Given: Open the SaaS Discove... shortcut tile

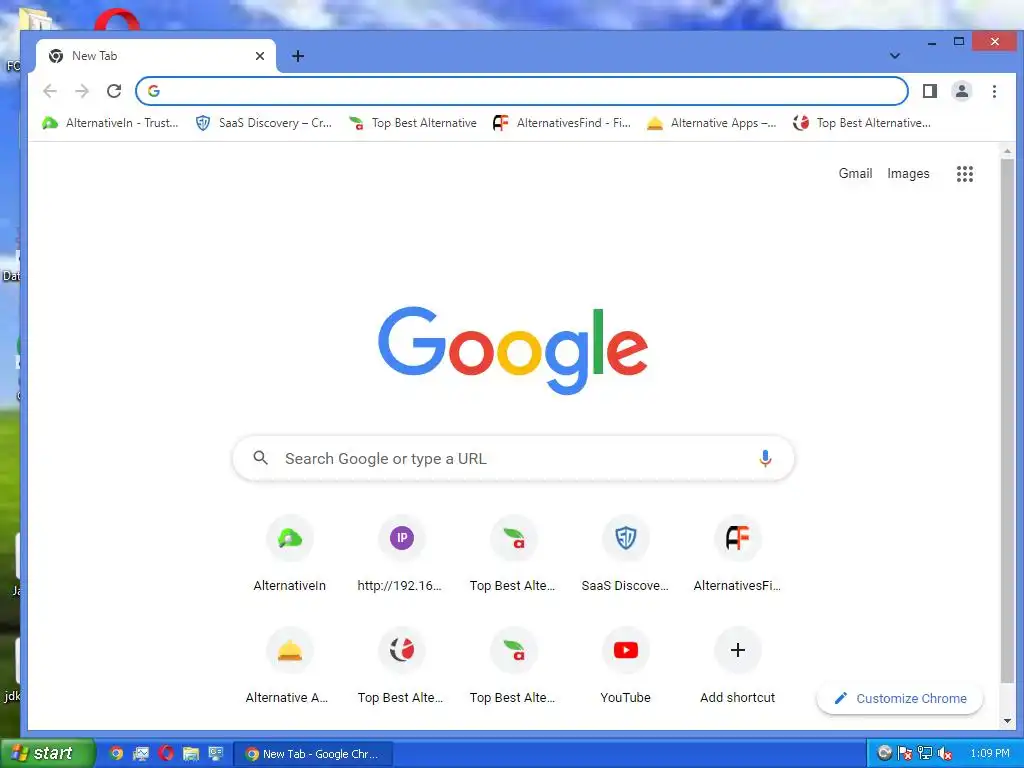Looking at the screenshot, I should pyautogui.click(x=625, y=554).
